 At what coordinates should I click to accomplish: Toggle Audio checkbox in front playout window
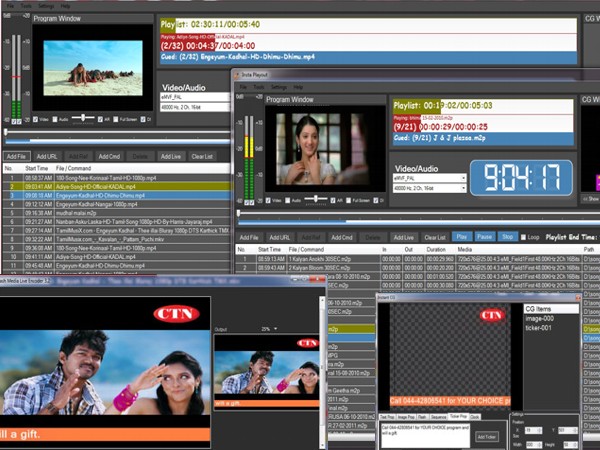point(288,201)
